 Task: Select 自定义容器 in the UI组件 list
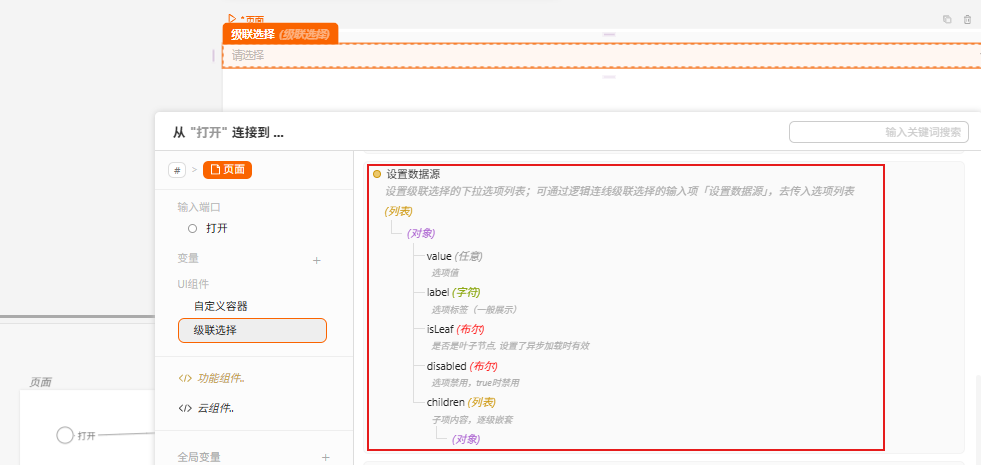(221, 306)
